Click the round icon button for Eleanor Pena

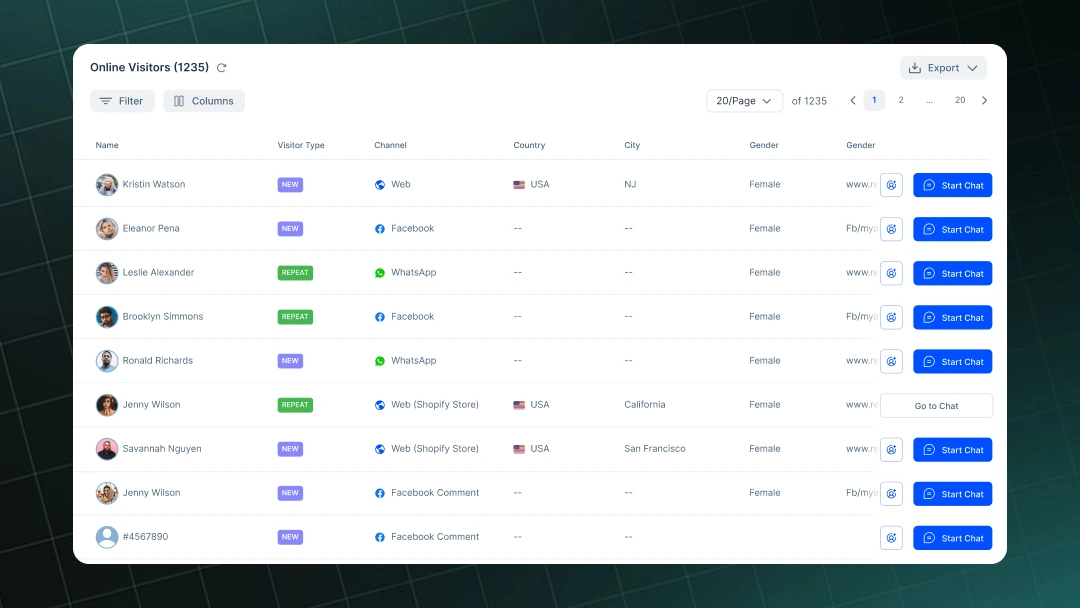(x=891, y=229)
